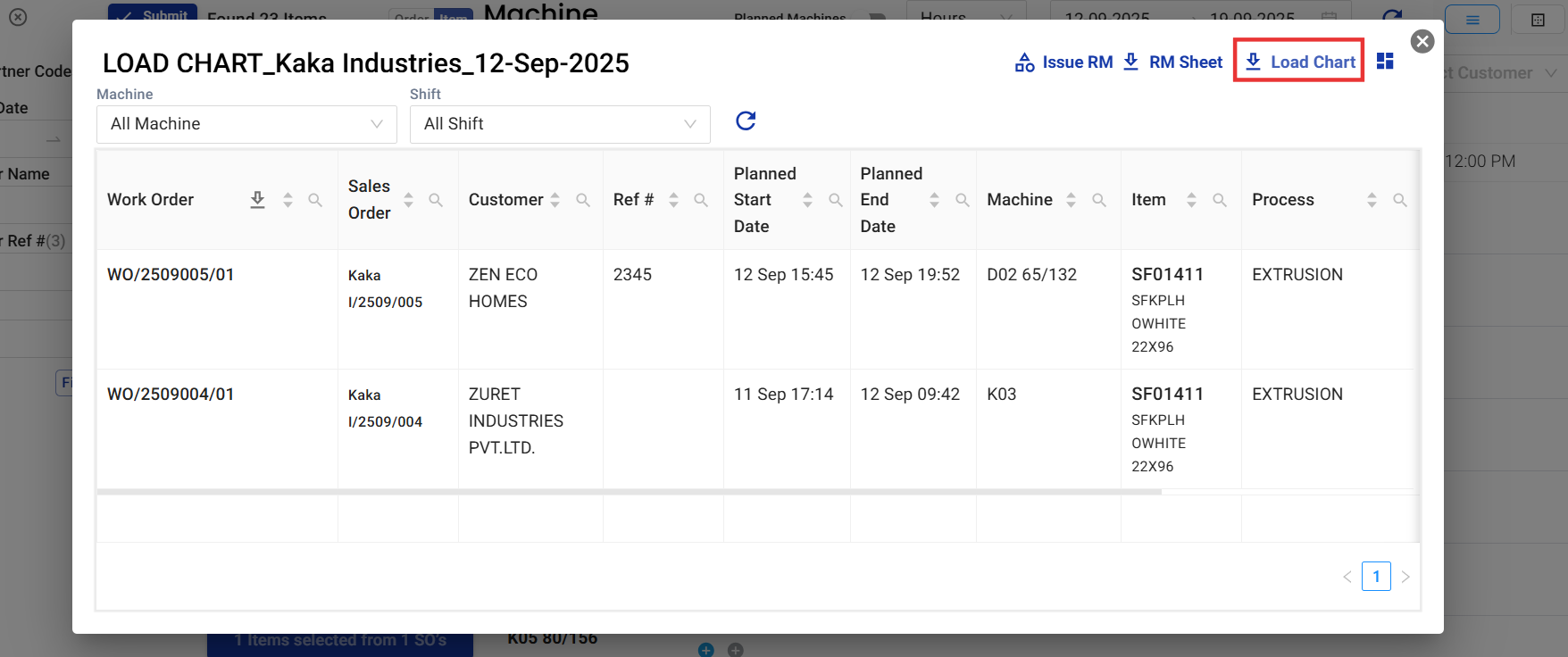Click next page arrow
This screenshot has width=1568, height=657.
tap(1405, 577)
